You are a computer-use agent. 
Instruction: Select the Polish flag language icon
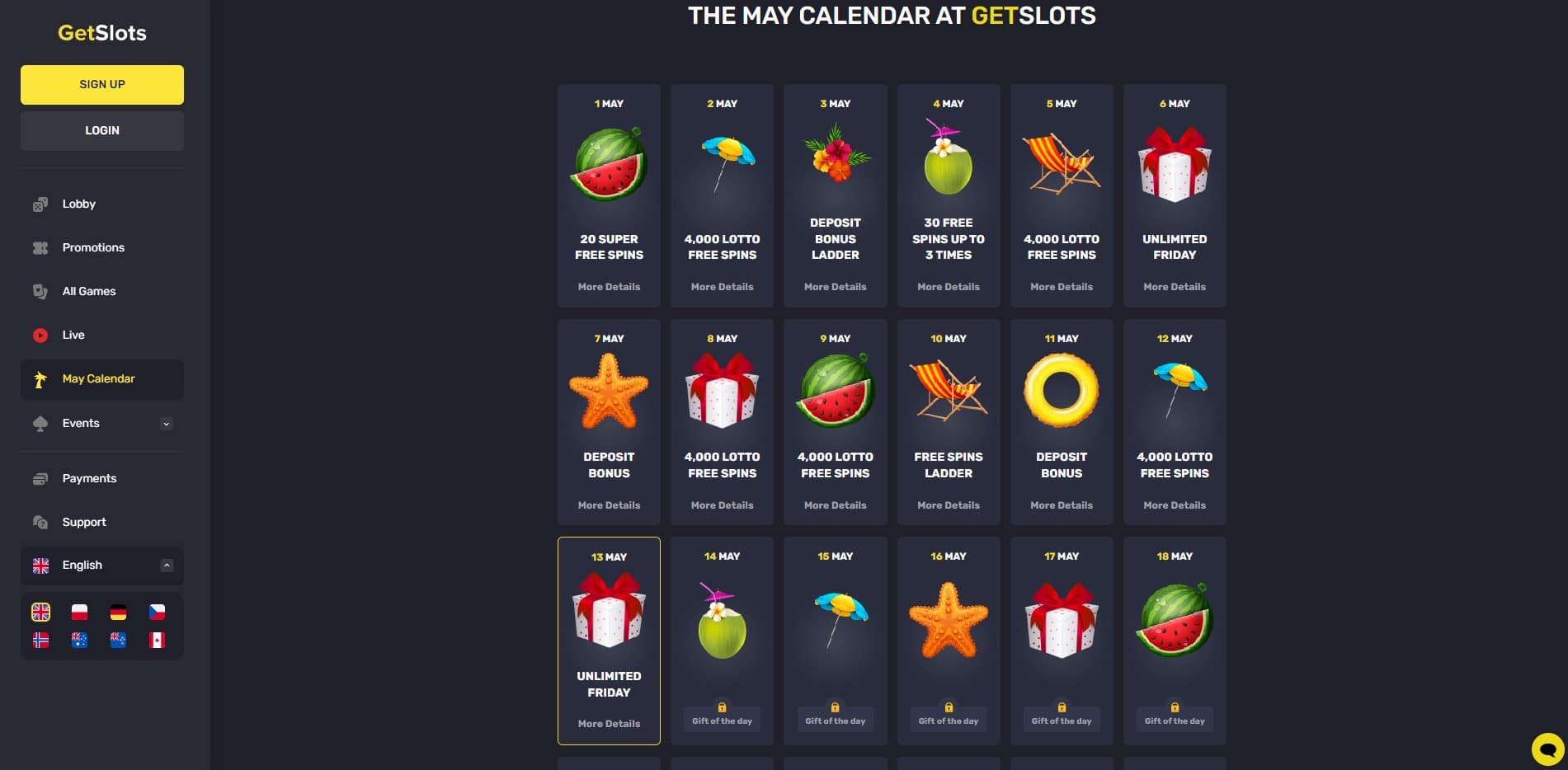pos(79,612)
